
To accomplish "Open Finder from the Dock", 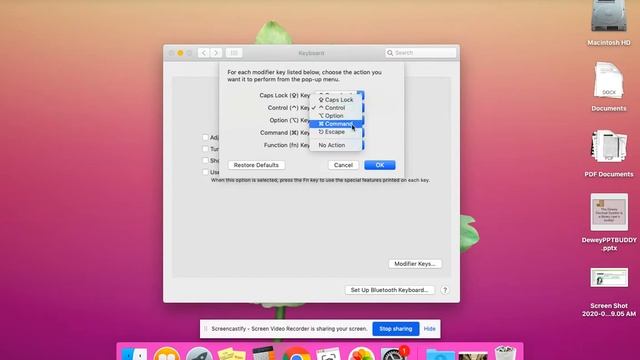I will (x=134, y=353).
